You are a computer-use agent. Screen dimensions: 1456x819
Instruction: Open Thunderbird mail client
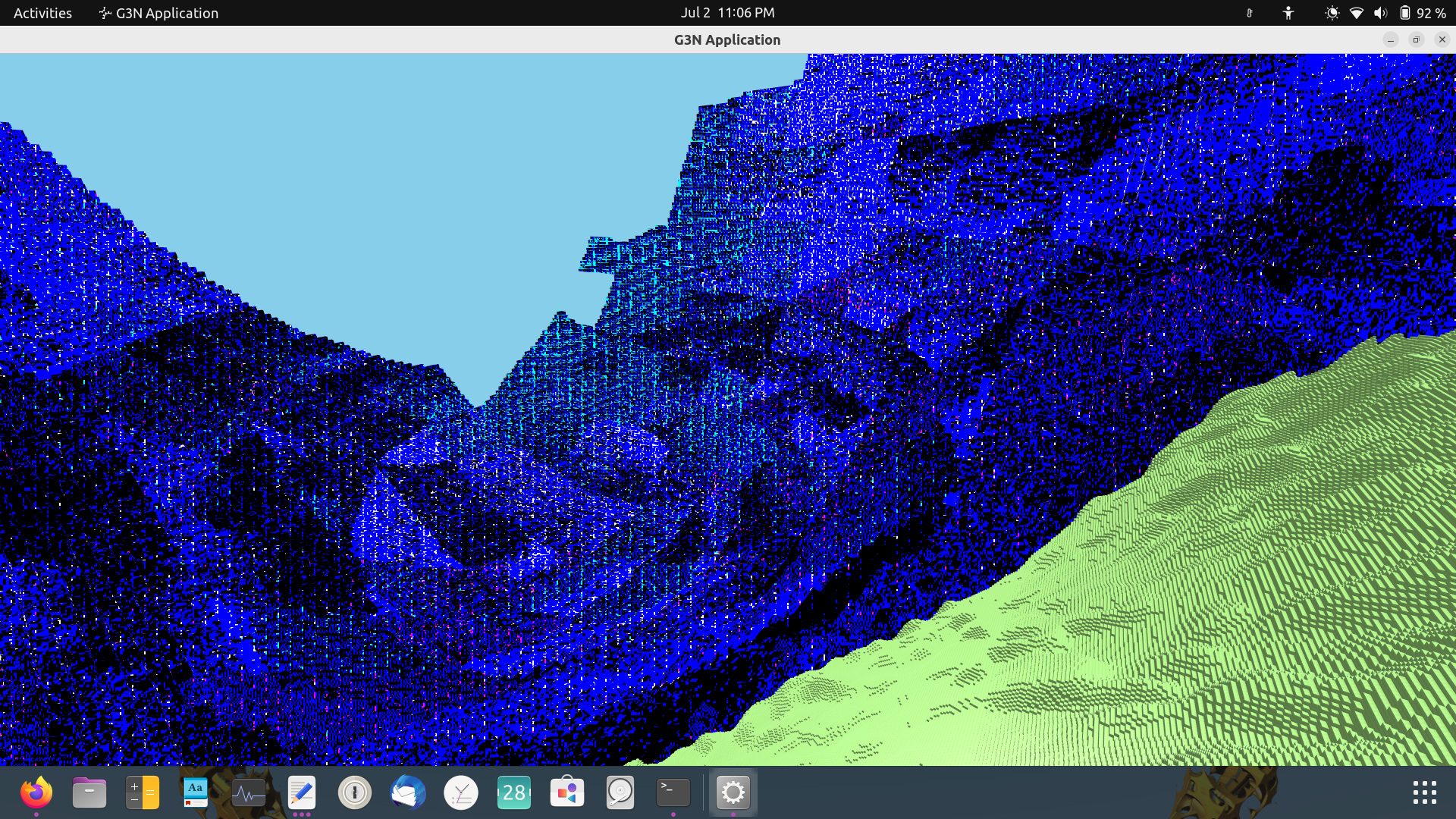(407, 793)
